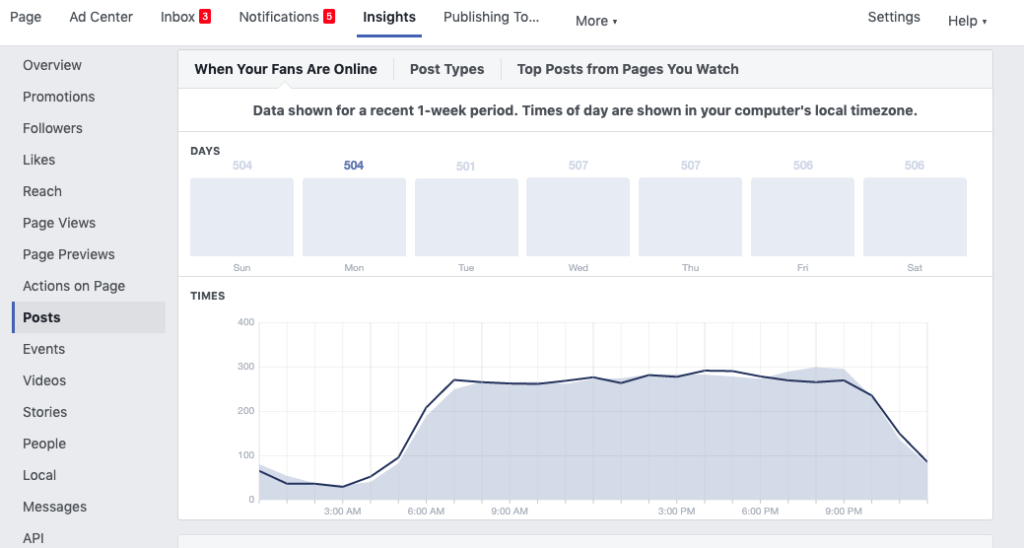The width and height of the screenshot is (1024, 548).
Task: Expand the Help dropdown menu
Action: pos(967,21)
